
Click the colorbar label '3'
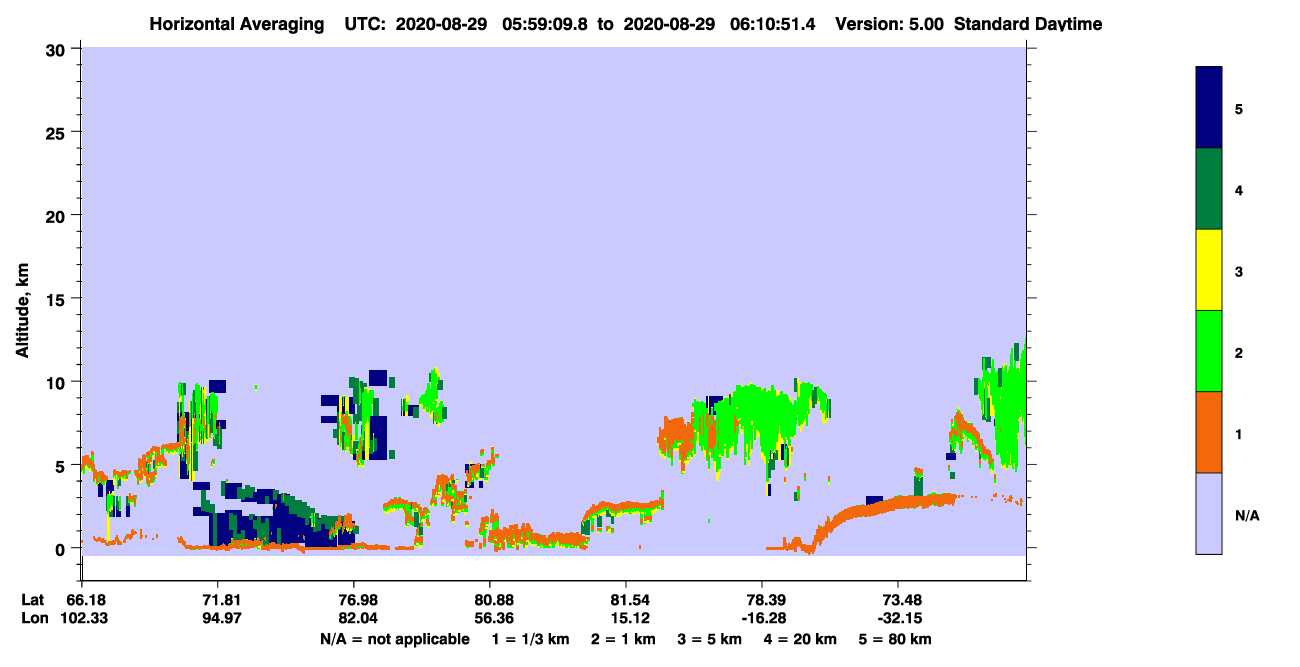click(1239, 271)
